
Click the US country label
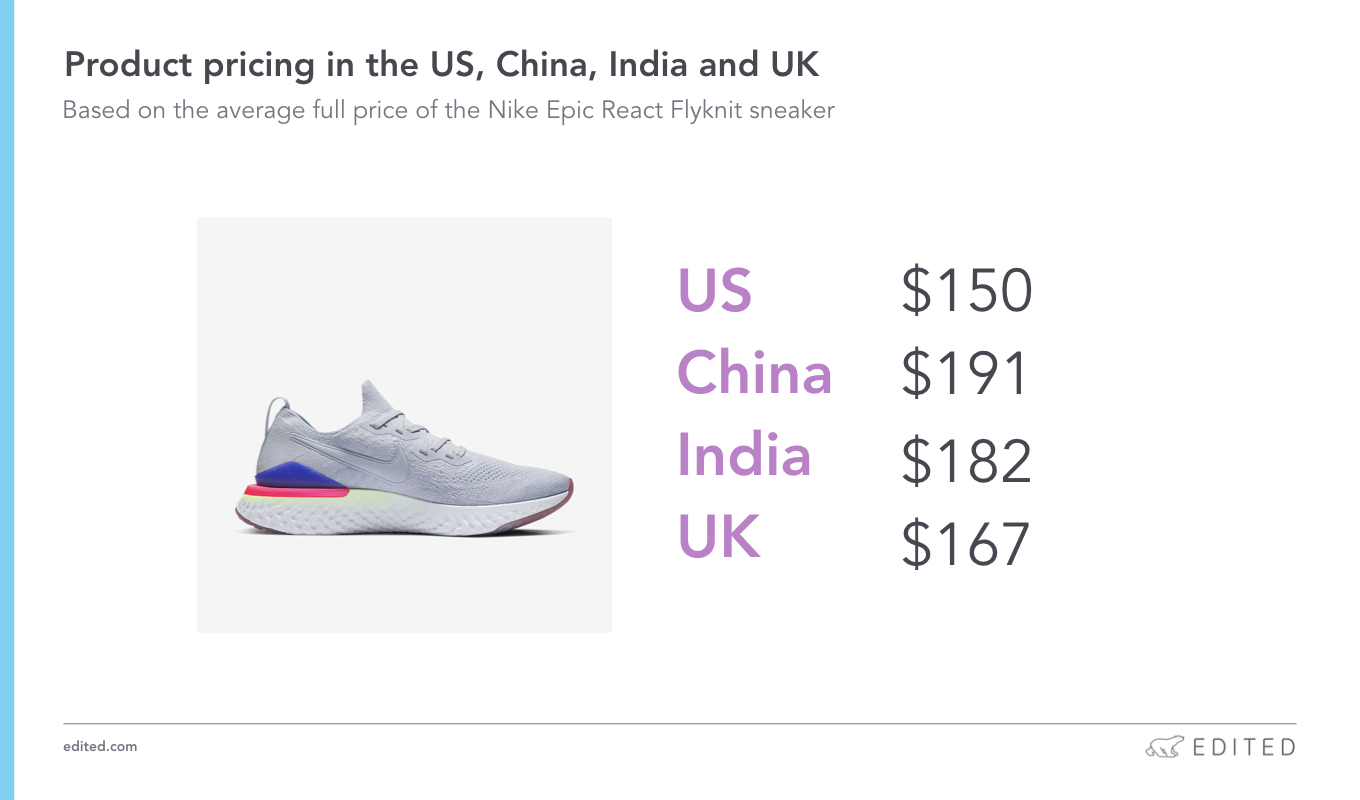(x=714, y=290)
